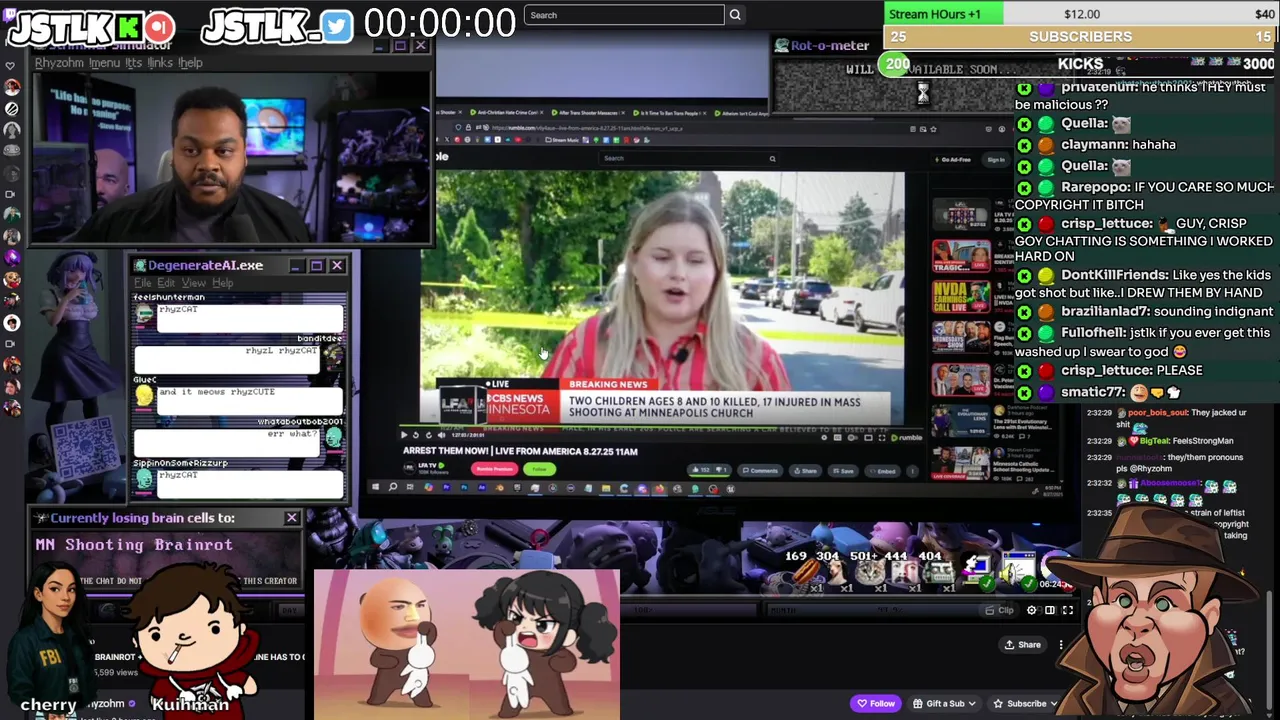This screenshot has height=720, width=1280.
Task: Close the 'Currently losing brain cells to' panel
Action: 292,518
